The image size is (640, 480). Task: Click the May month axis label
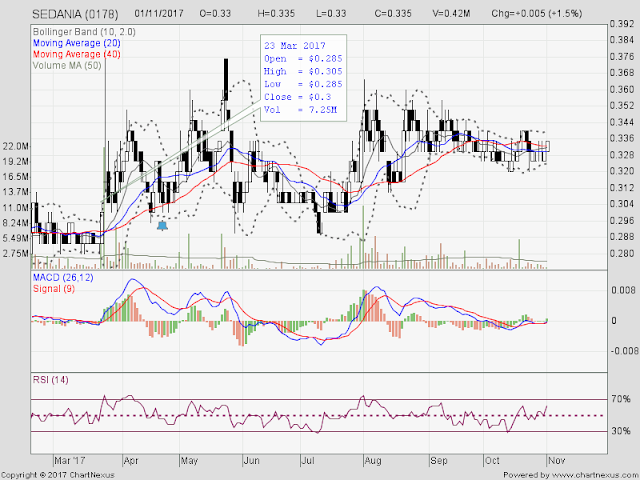click(189, 461)
